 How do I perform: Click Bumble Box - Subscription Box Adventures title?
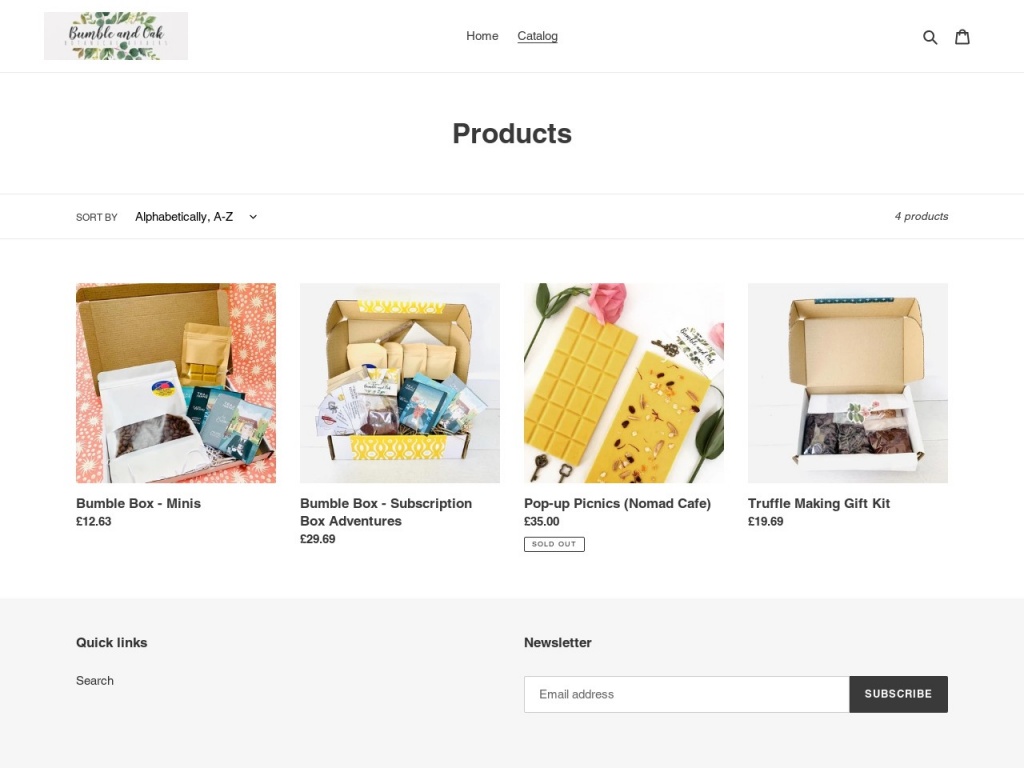[386, 512]
